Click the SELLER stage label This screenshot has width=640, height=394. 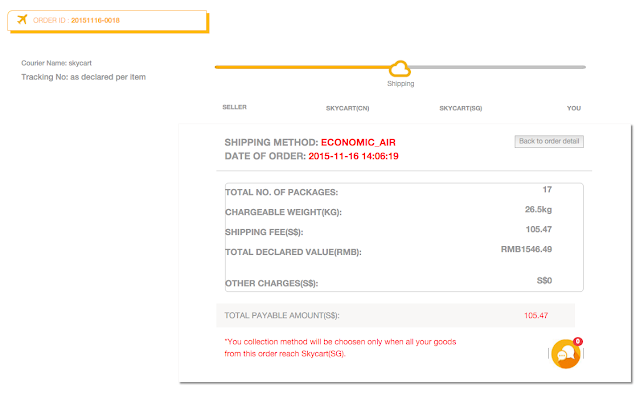(x=234, y=107)
